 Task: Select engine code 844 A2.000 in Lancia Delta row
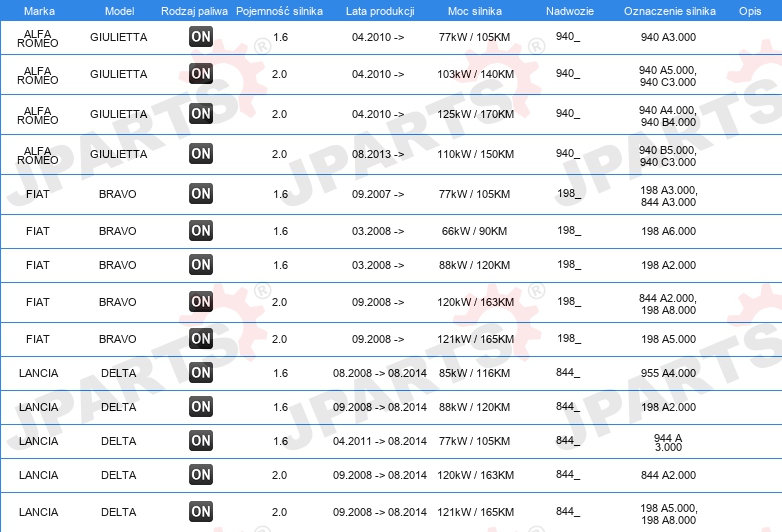tap(668, 475)
